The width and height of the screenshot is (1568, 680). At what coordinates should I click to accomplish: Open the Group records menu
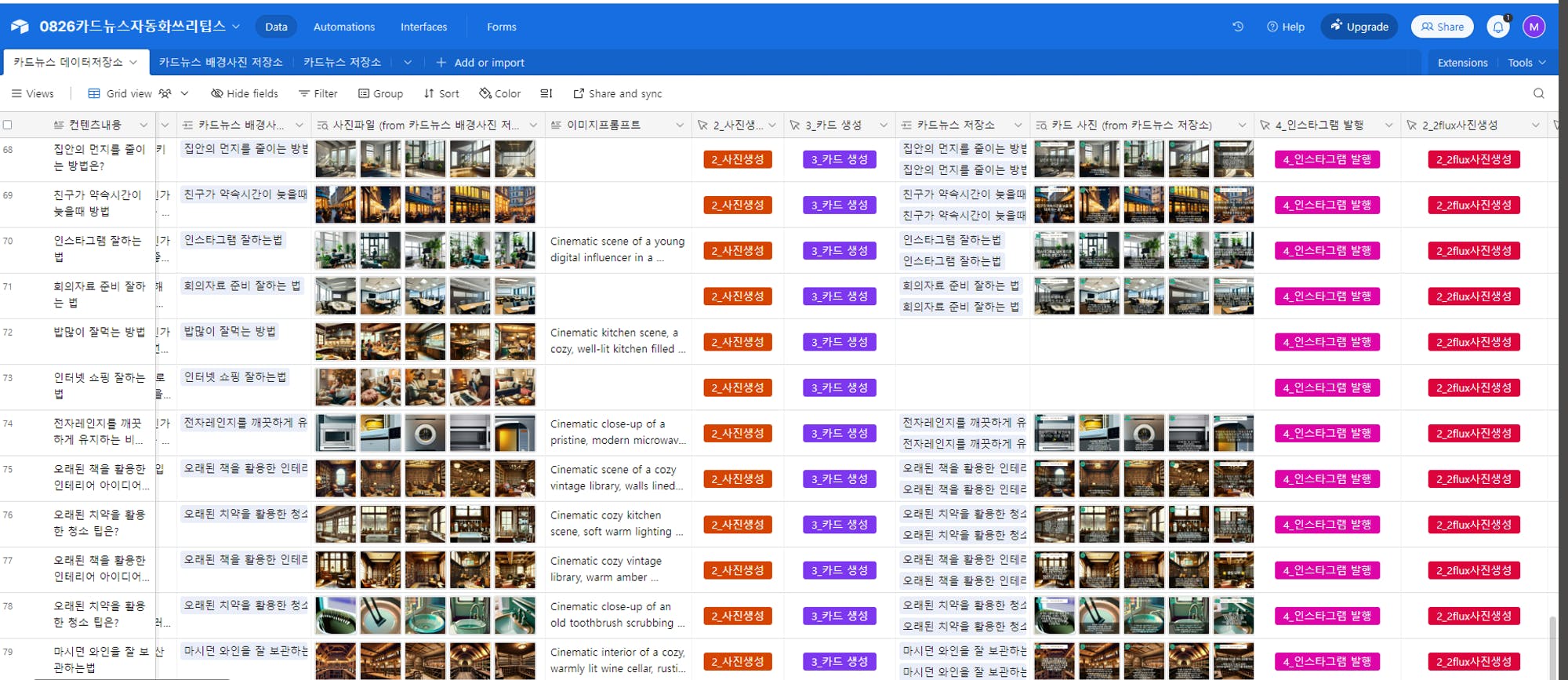(x=381, y=93)
